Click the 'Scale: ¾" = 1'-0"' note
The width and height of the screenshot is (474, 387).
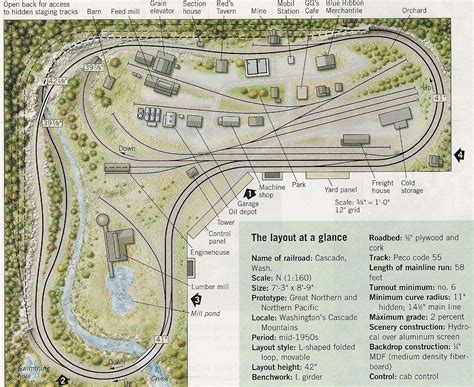362,202
